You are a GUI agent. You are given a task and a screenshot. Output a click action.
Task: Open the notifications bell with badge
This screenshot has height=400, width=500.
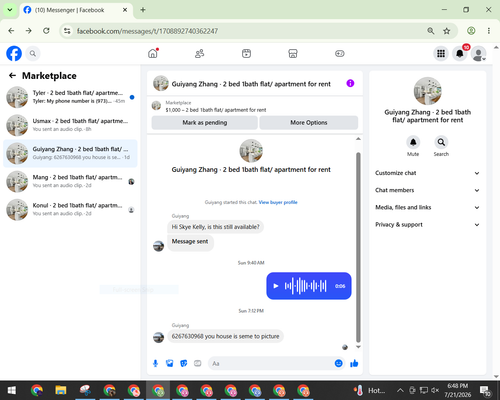460,53
